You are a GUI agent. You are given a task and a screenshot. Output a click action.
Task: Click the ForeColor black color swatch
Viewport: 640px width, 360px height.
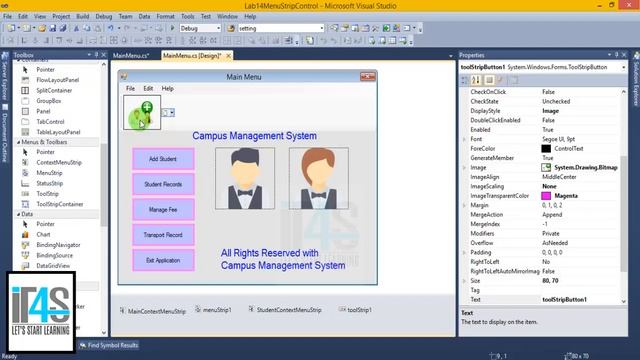pos(546,149)
